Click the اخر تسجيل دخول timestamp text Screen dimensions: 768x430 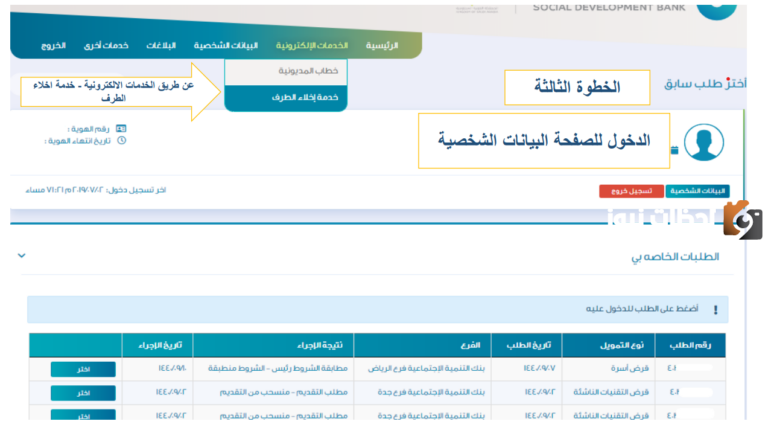pos(96,190)
